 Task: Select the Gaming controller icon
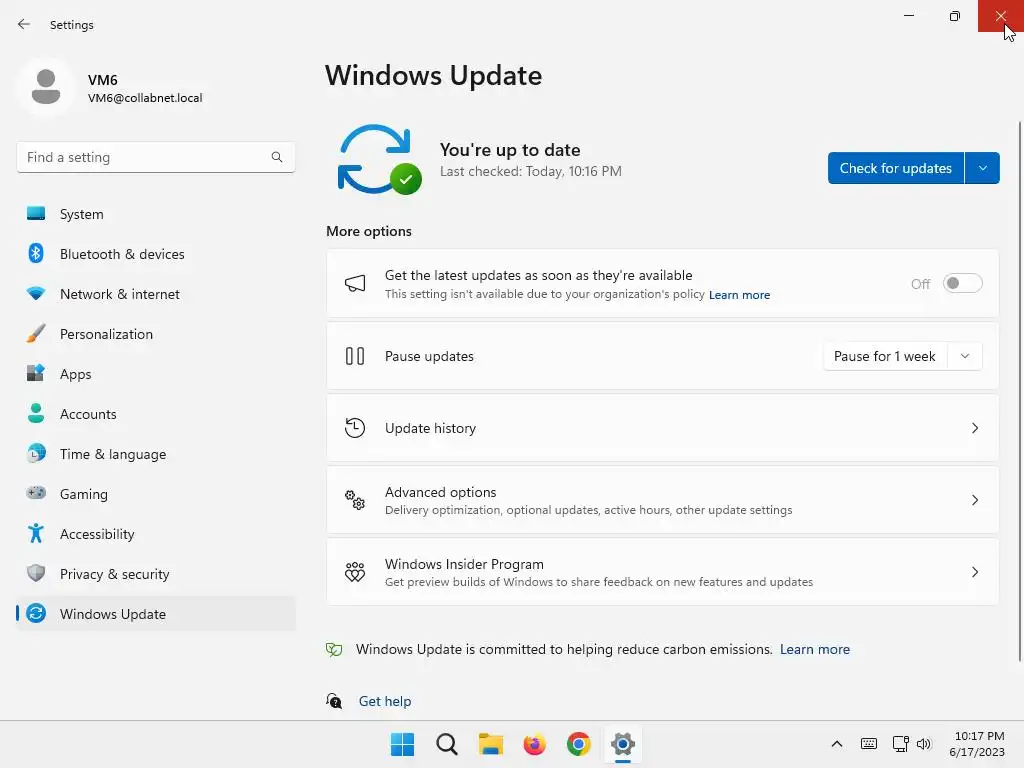coord(36,493)
